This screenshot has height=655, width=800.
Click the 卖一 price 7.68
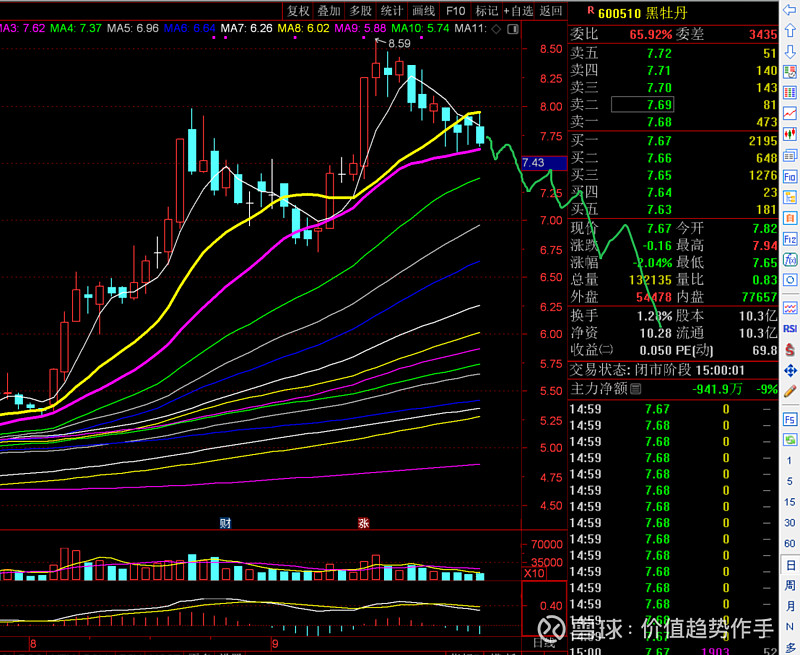[659, 122]
